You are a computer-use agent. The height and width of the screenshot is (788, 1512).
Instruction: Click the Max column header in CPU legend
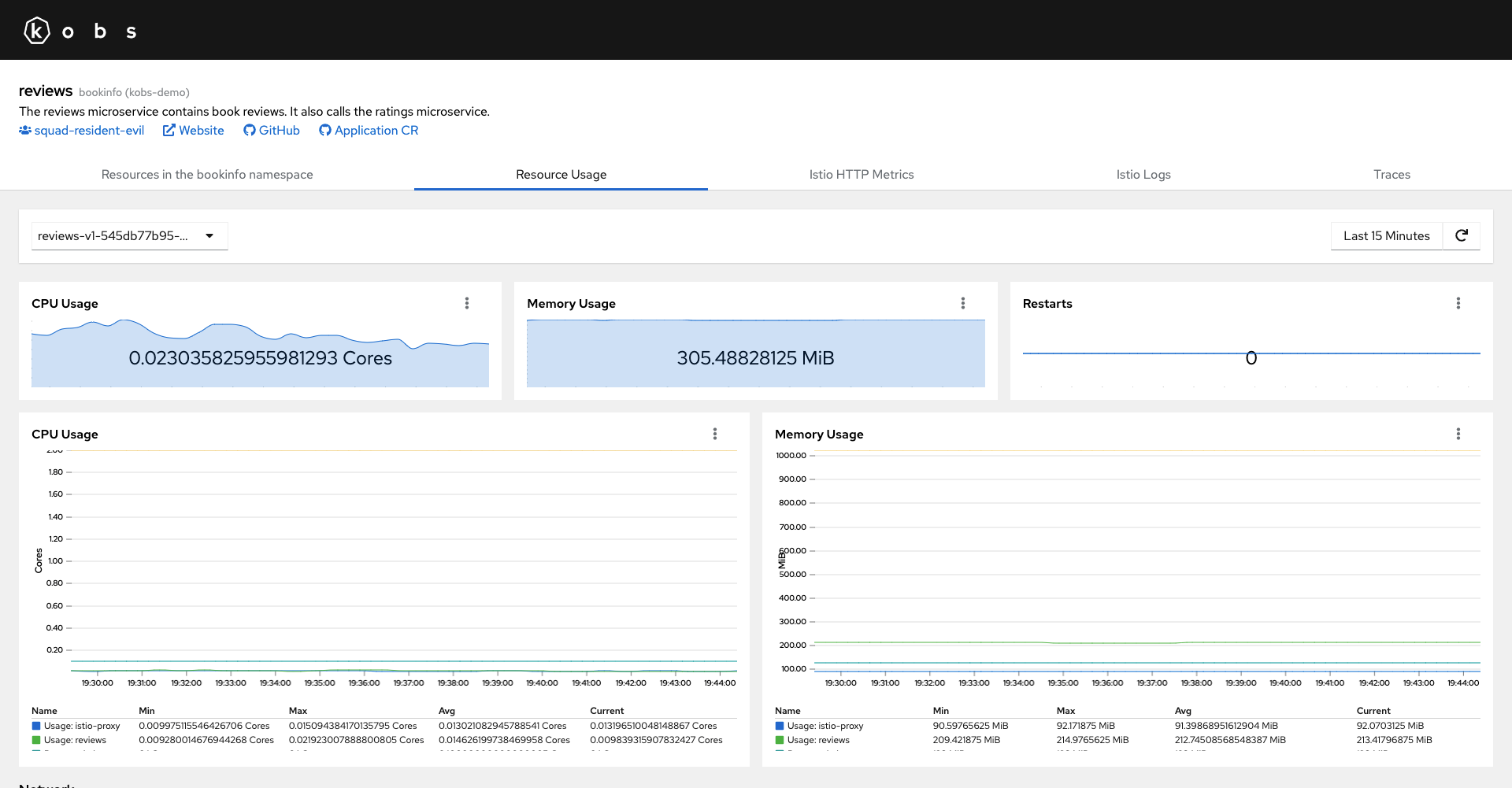298,711
